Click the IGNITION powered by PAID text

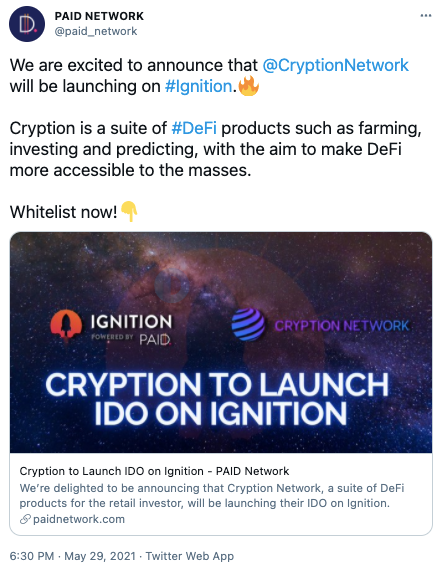pos(131,328)
